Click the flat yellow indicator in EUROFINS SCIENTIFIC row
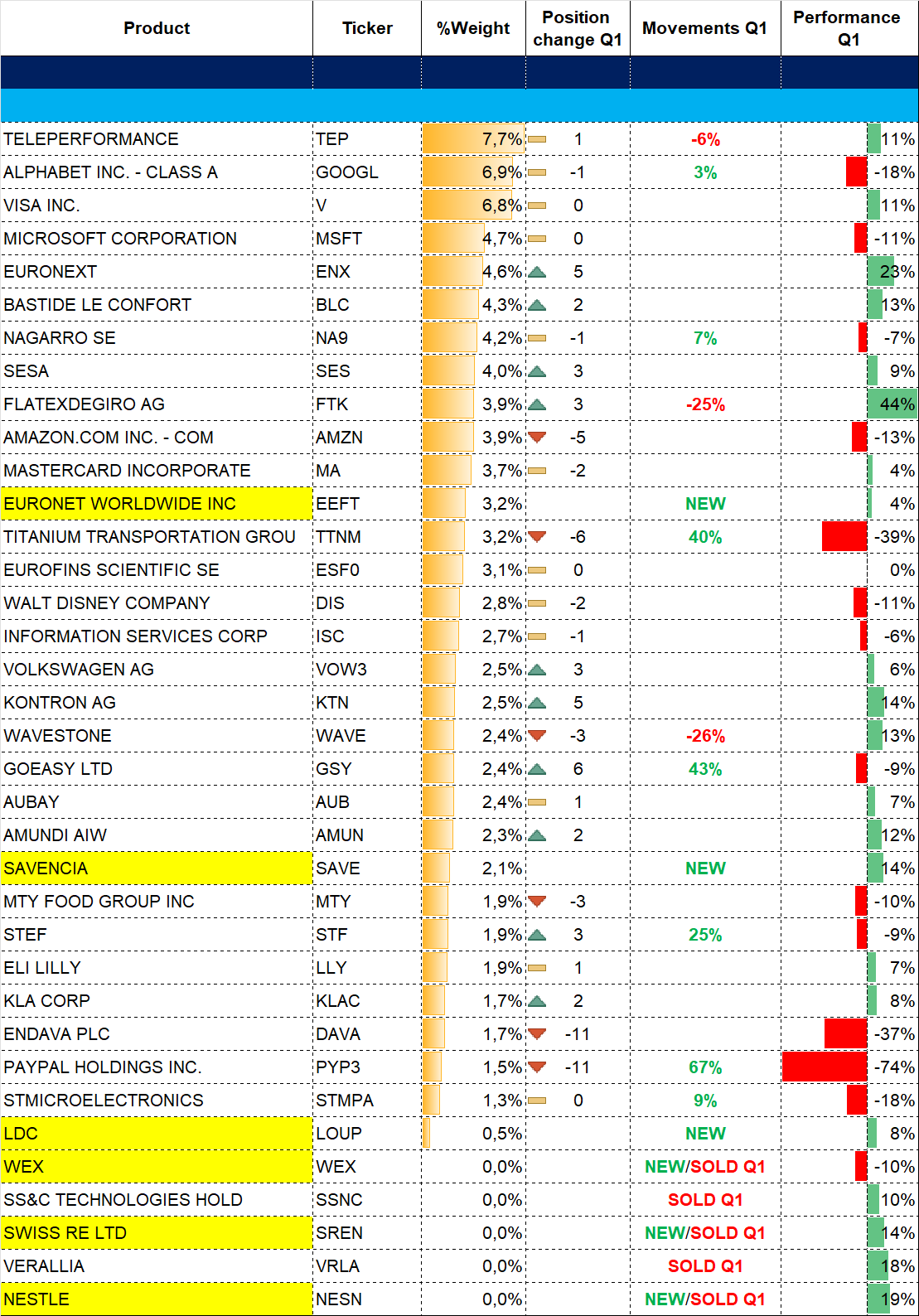This screenshot has height=1316, width=919. pyautogui.click(x=537, y=570)
